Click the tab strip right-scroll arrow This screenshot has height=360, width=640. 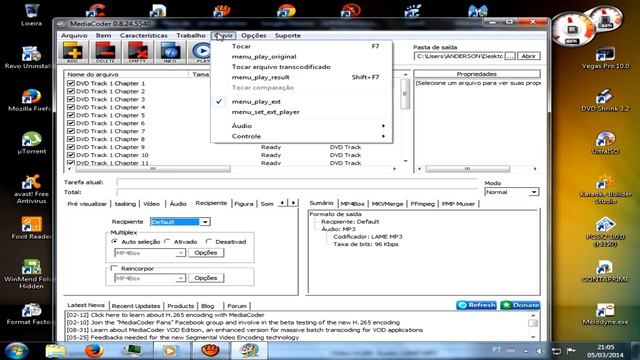point(293,202)
